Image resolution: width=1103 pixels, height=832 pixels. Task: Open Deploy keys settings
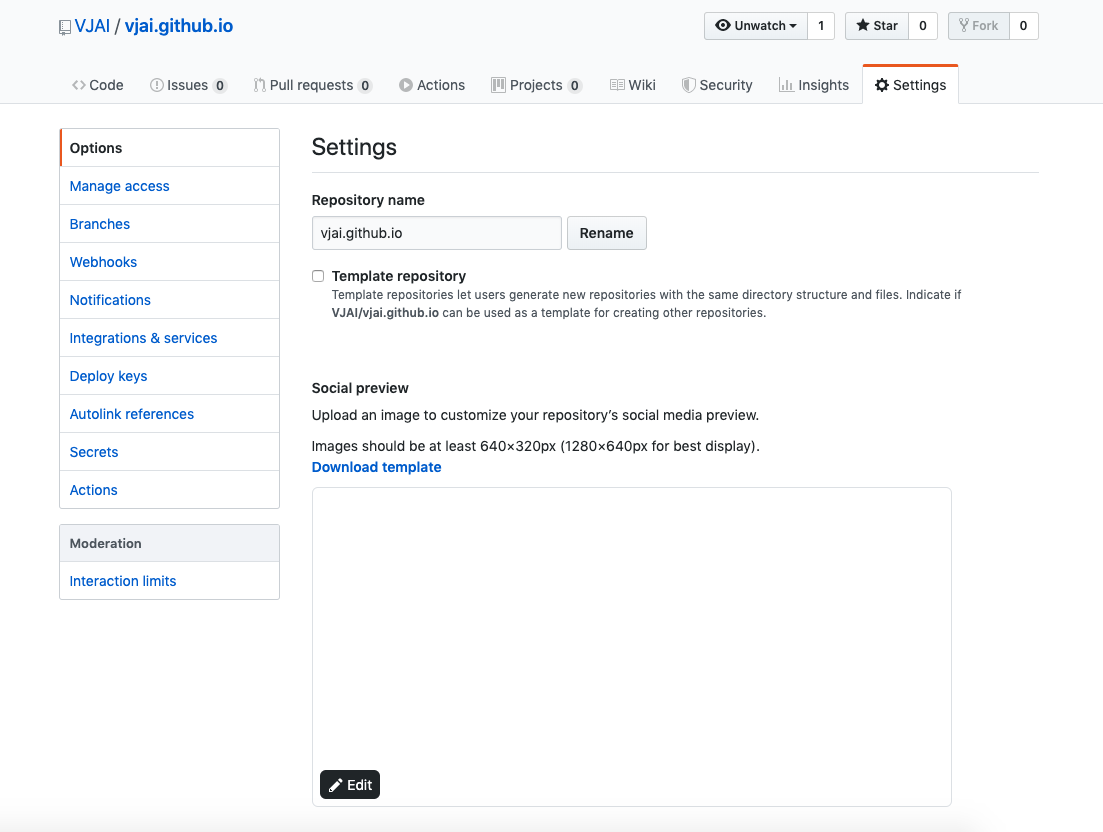170,376
